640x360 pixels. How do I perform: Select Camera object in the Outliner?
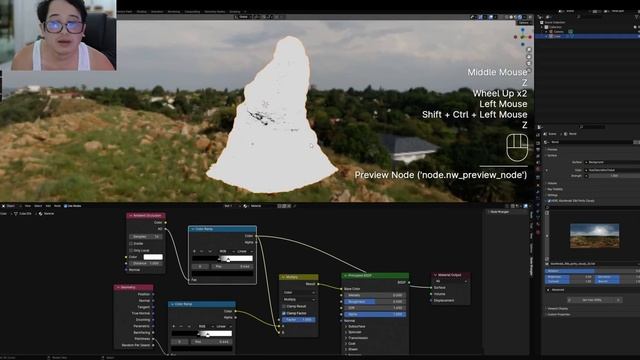pyautogui.click(x=558, y=31)
